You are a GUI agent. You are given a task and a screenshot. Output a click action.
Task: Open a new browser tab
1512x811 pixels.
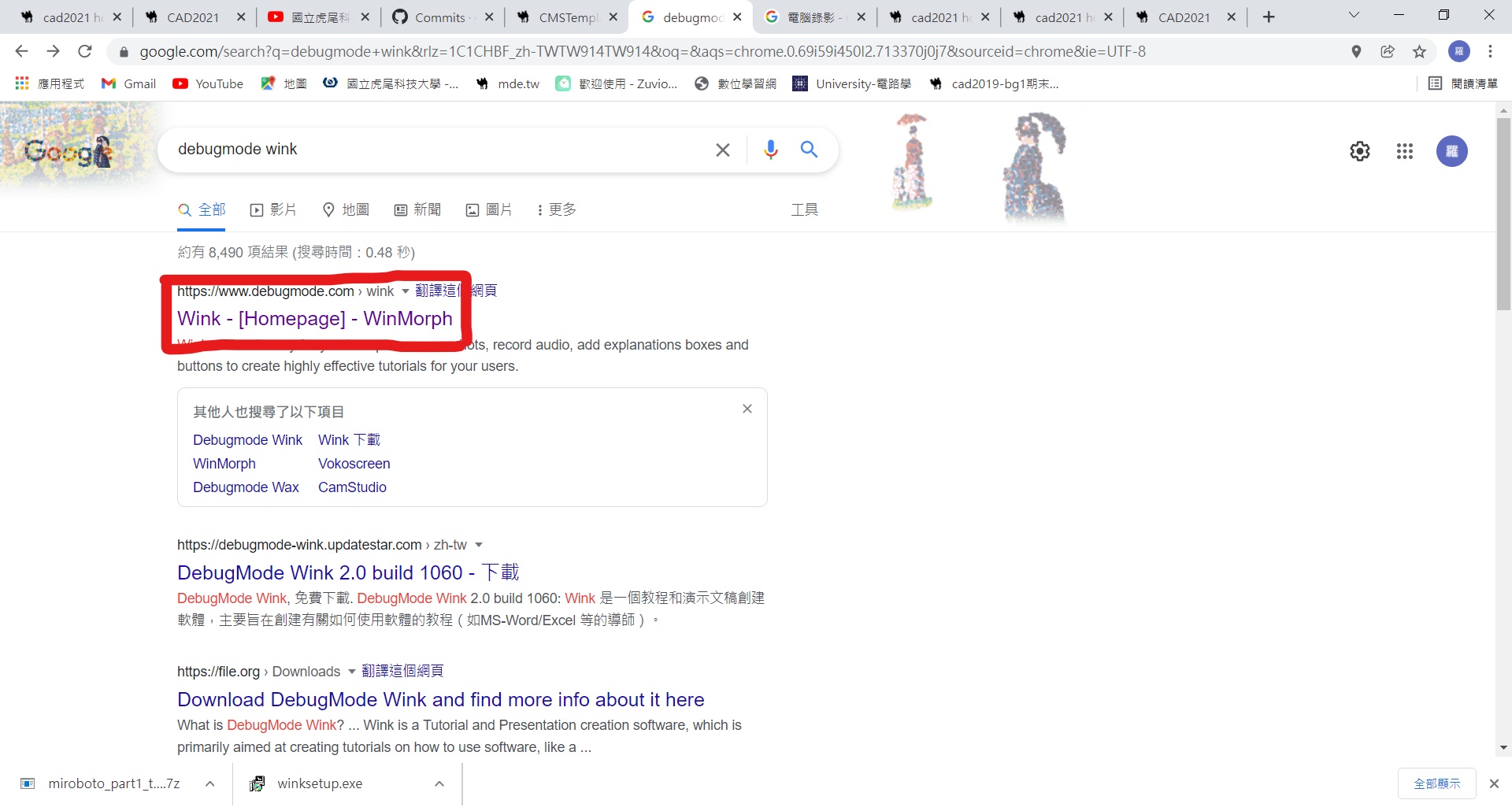coord(1269,17)
